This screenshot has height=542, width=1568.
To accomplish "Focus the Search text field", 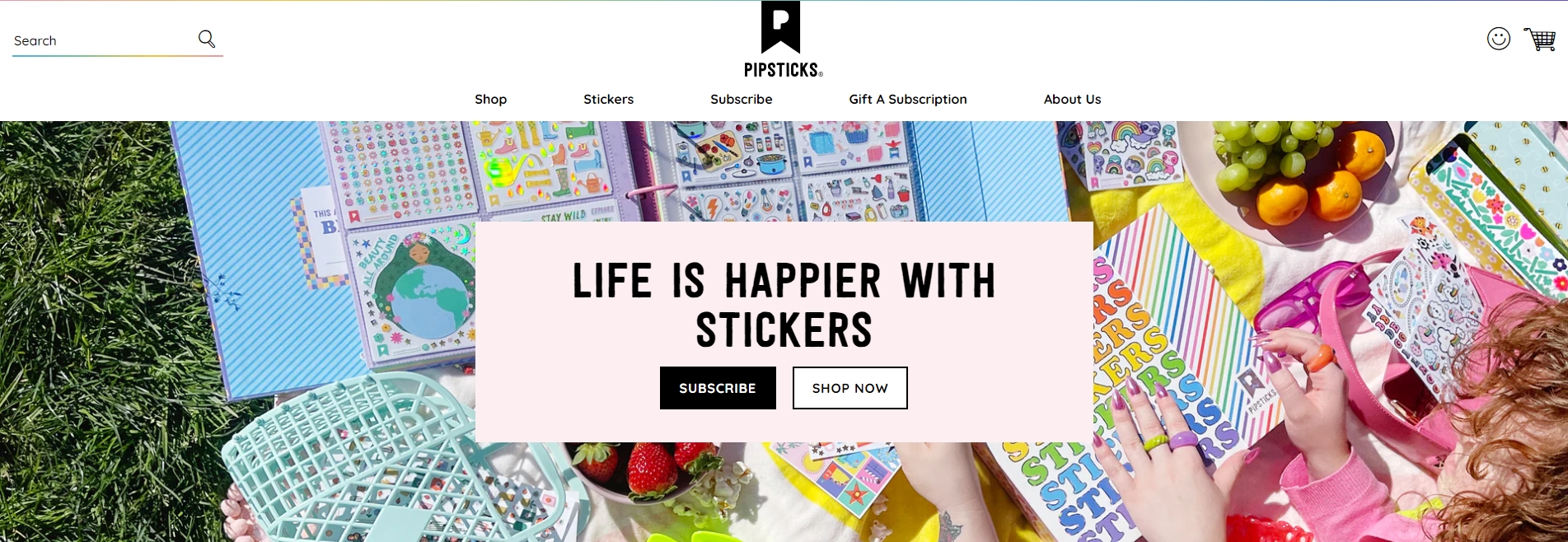I will coord(103,40).
